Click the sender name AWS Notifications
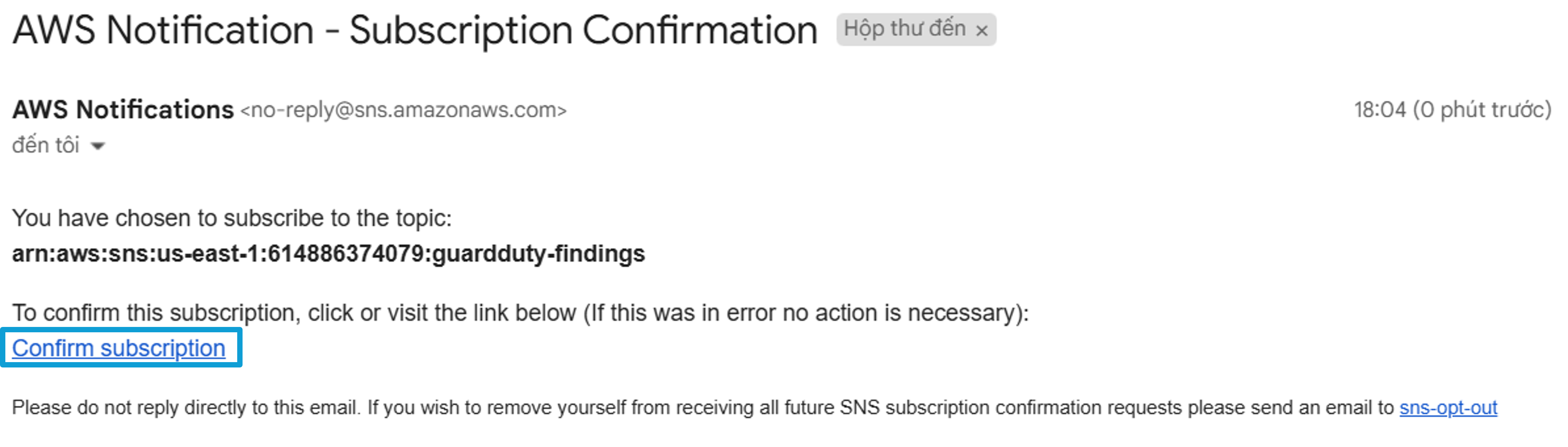The image size is (1568, 447). 123,110
